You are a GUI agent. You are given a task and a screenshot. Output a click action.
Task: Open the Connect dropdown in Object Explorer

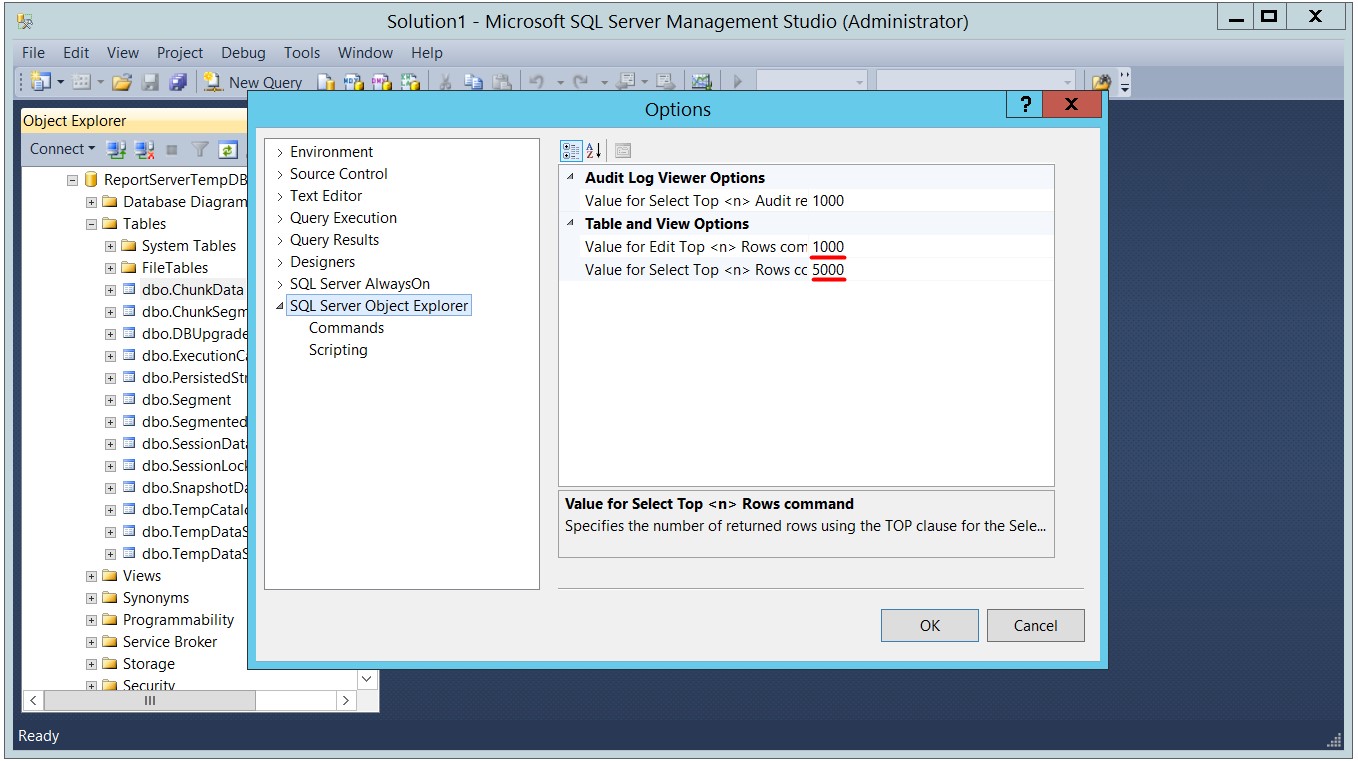pyautogui.click(x=62, y=149)
